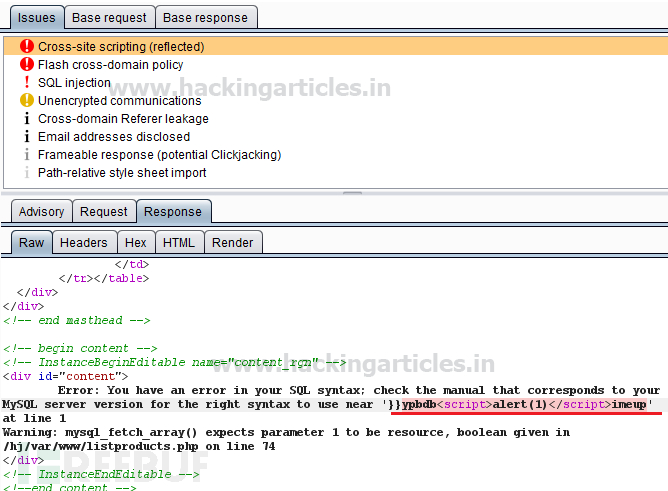The width and height of the screenshot is (668, 491).
Task: Select the Raw view tab
Action: (x=32, y=242)
